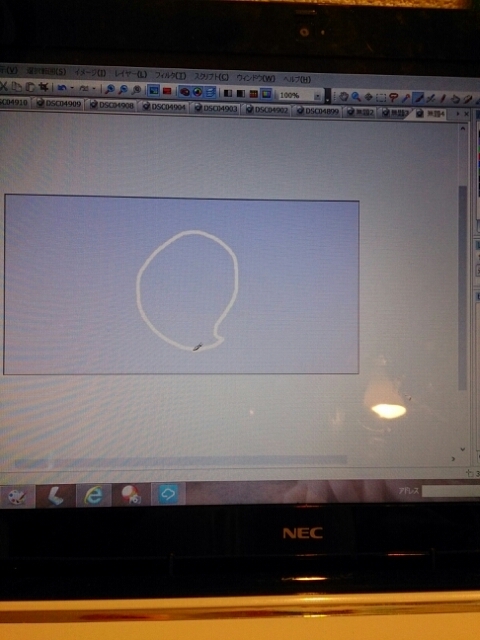Select the red lasso selection tool
Viewport: 480px width, 640px height.
point(393,97)
